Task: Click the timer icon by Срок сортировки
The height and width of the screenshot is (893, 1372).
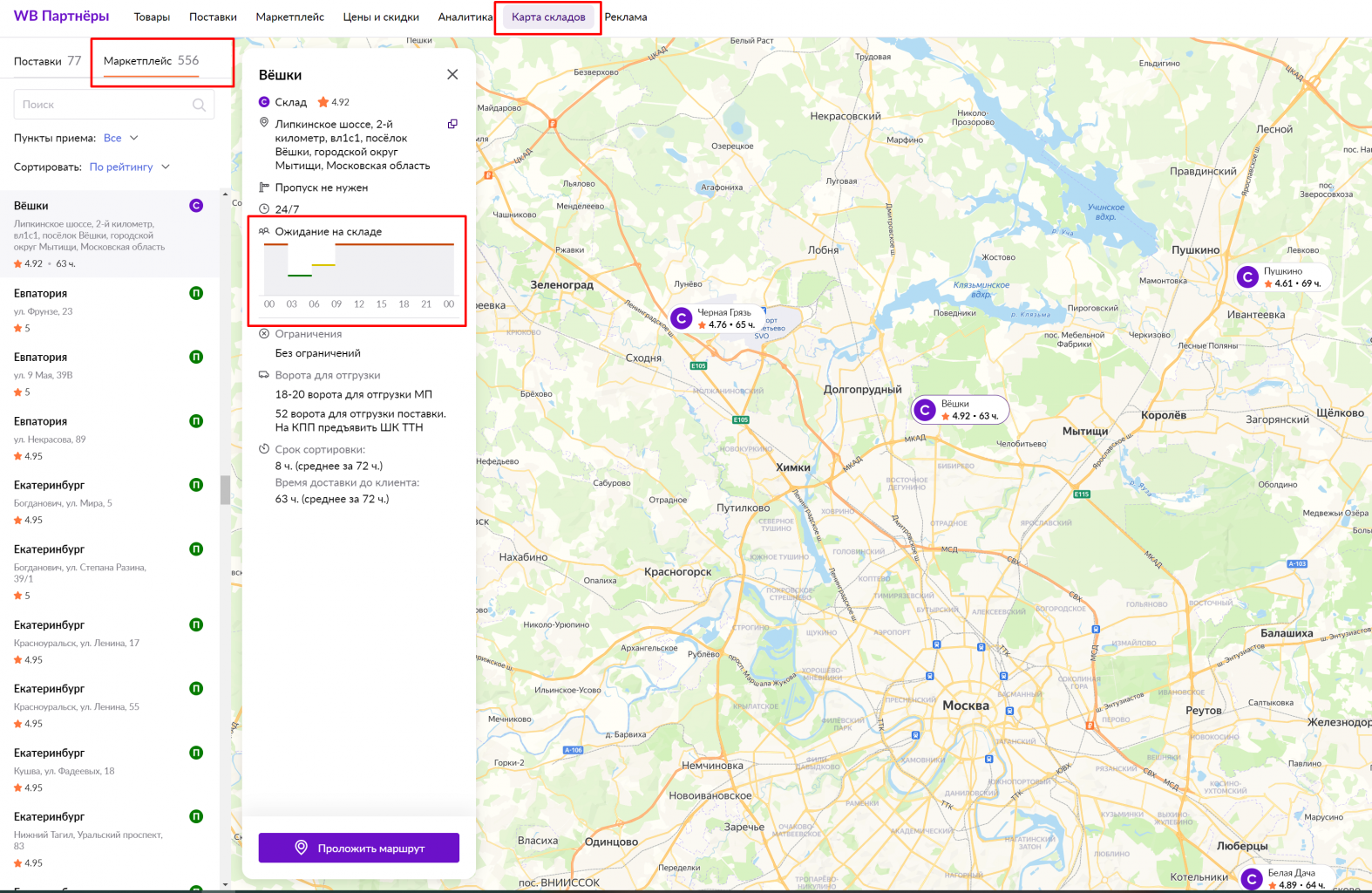Action: click(264, 449)
